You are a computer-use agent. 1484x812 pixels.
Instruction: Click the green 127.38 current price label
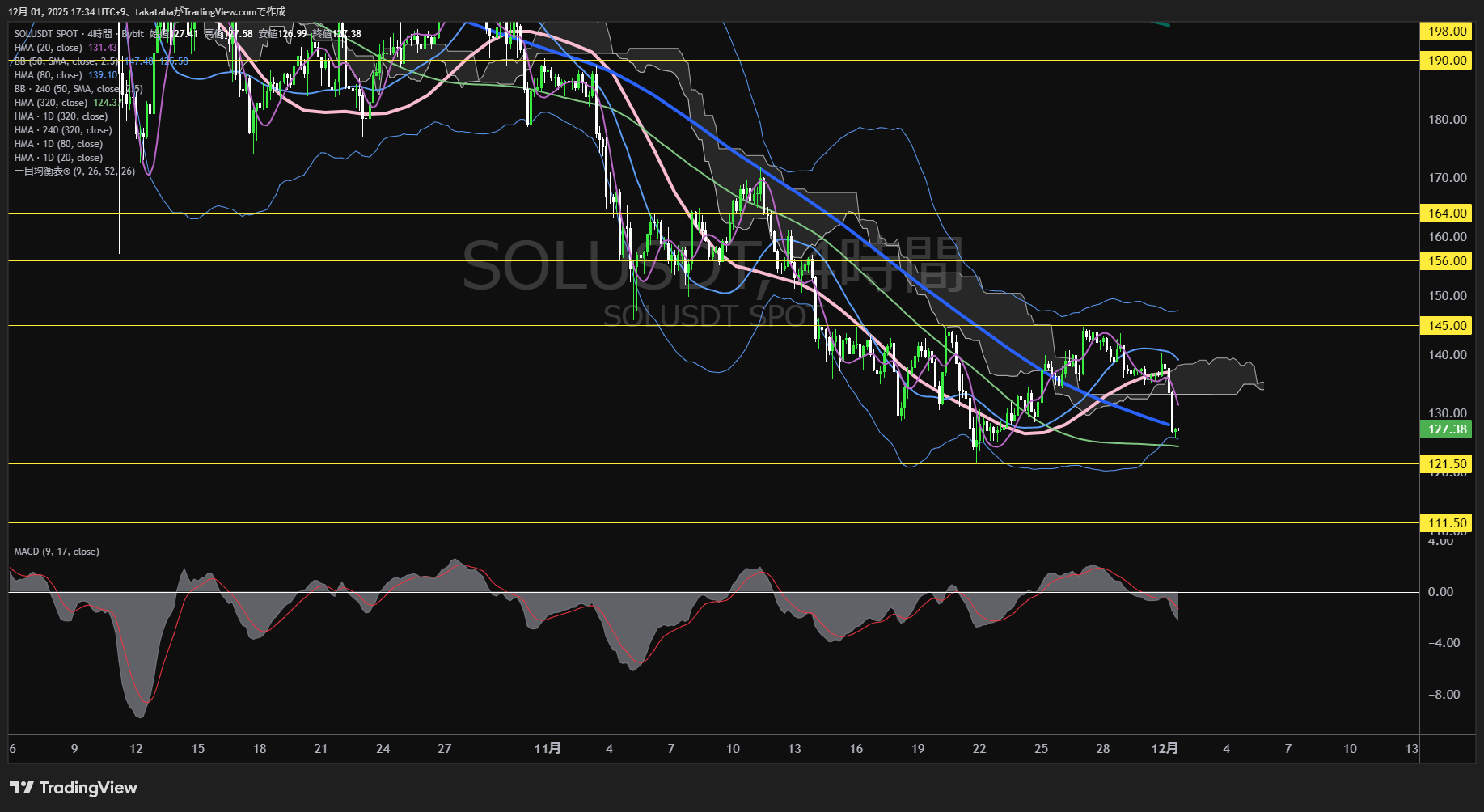[x=1446, y=429]
